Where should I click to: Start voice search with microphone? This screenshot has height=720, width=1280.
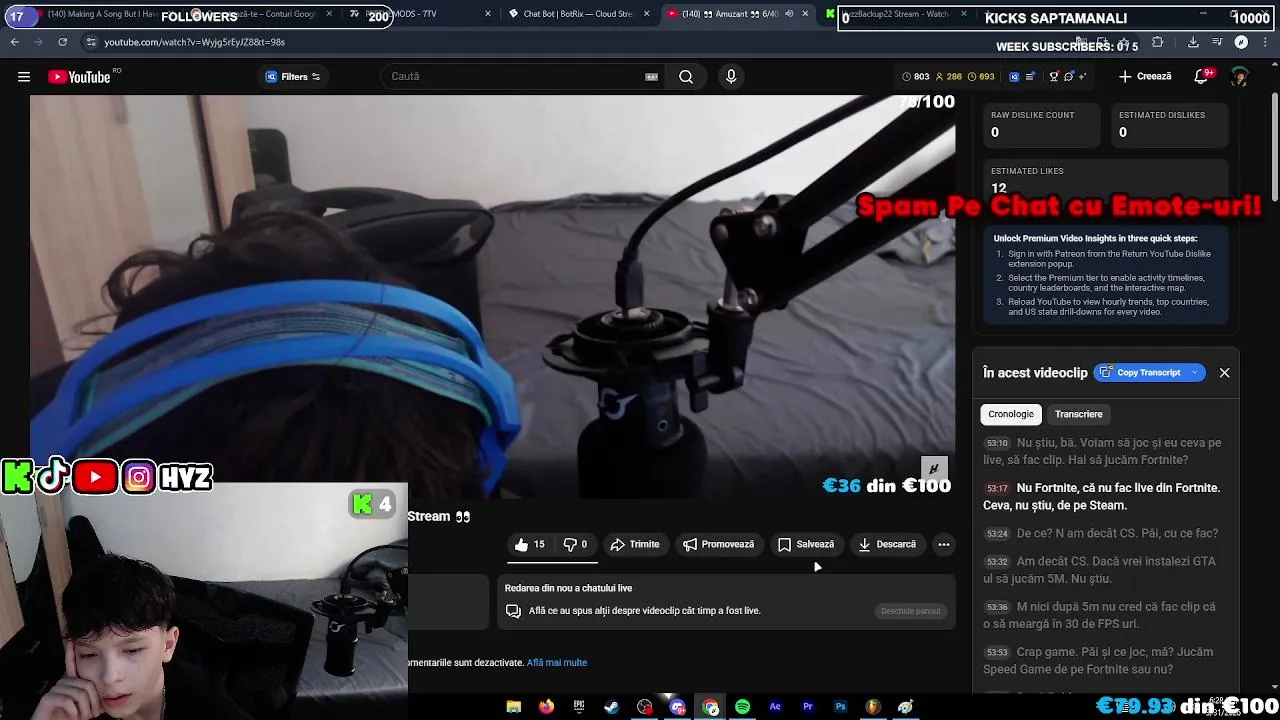tap(731, 77)
